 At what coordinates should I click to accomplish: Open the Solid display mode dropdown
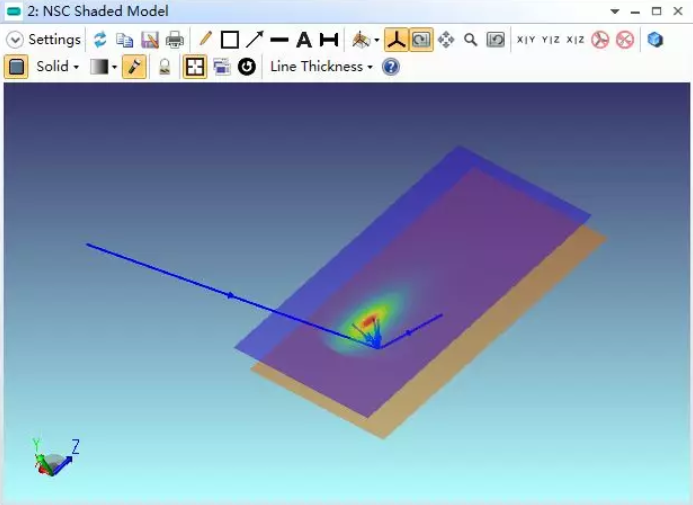coord(57,67)
